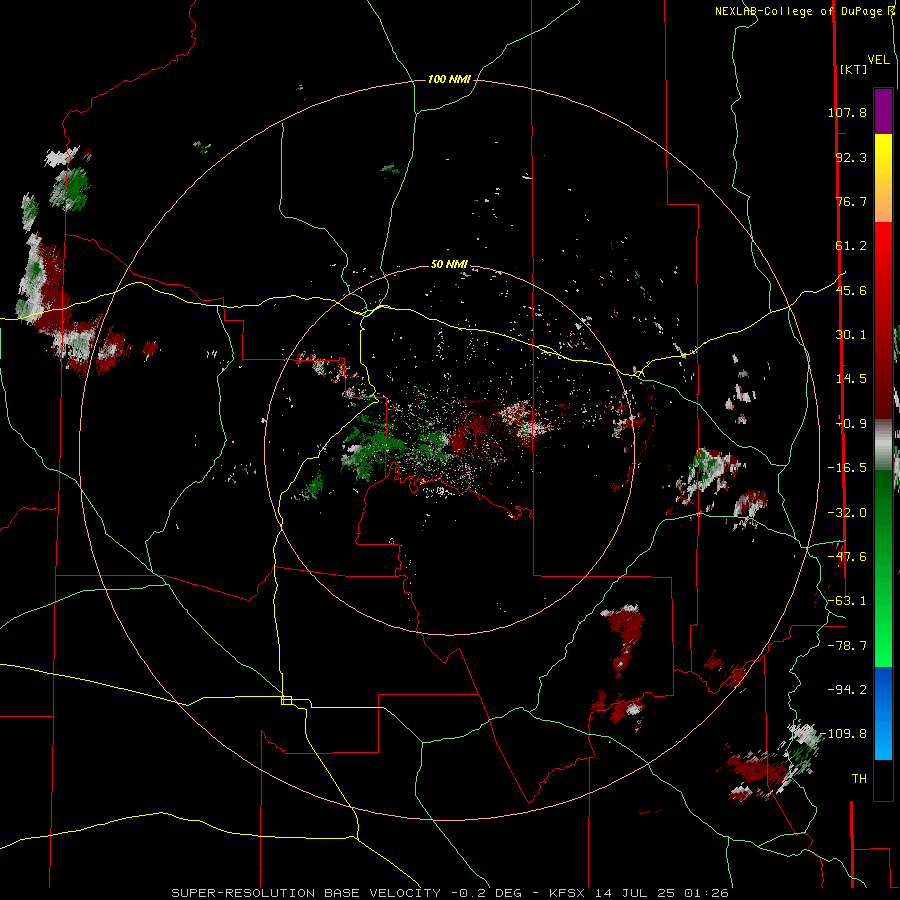Click the -94.2 velocity scale value

pos(847,689)
